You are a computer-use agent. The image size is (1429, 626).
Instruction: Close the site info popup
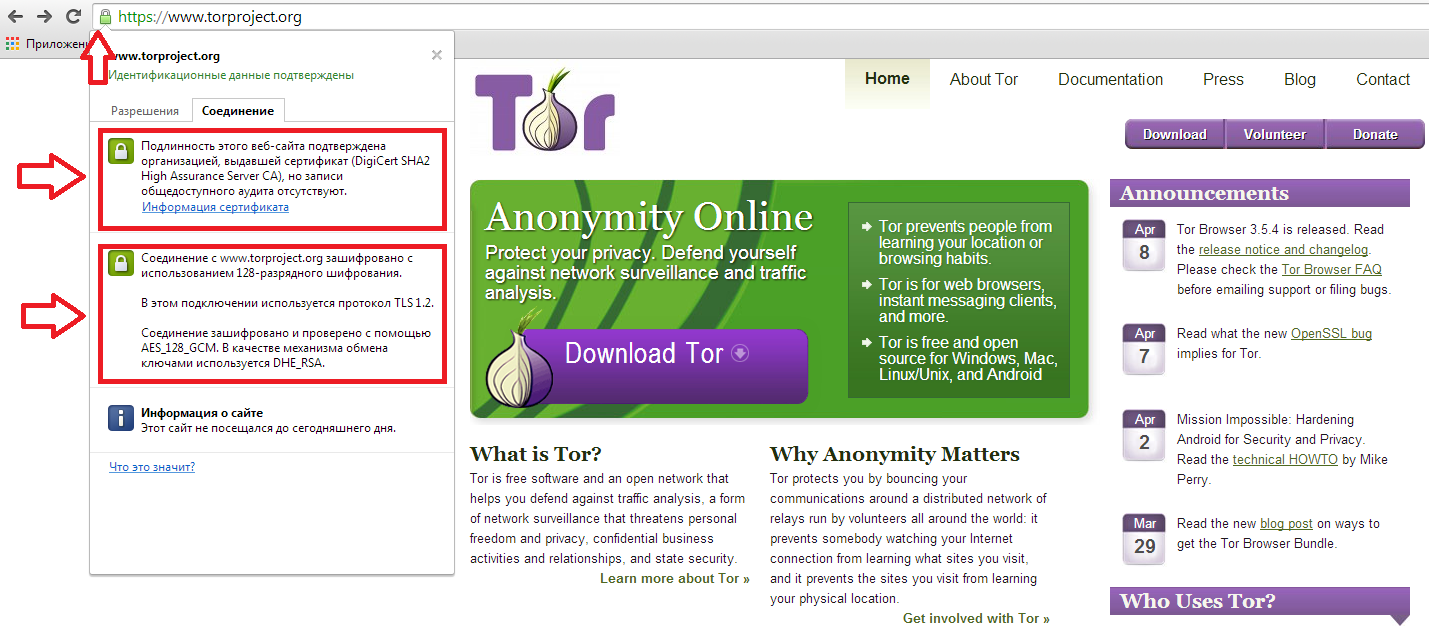(436, 56)
